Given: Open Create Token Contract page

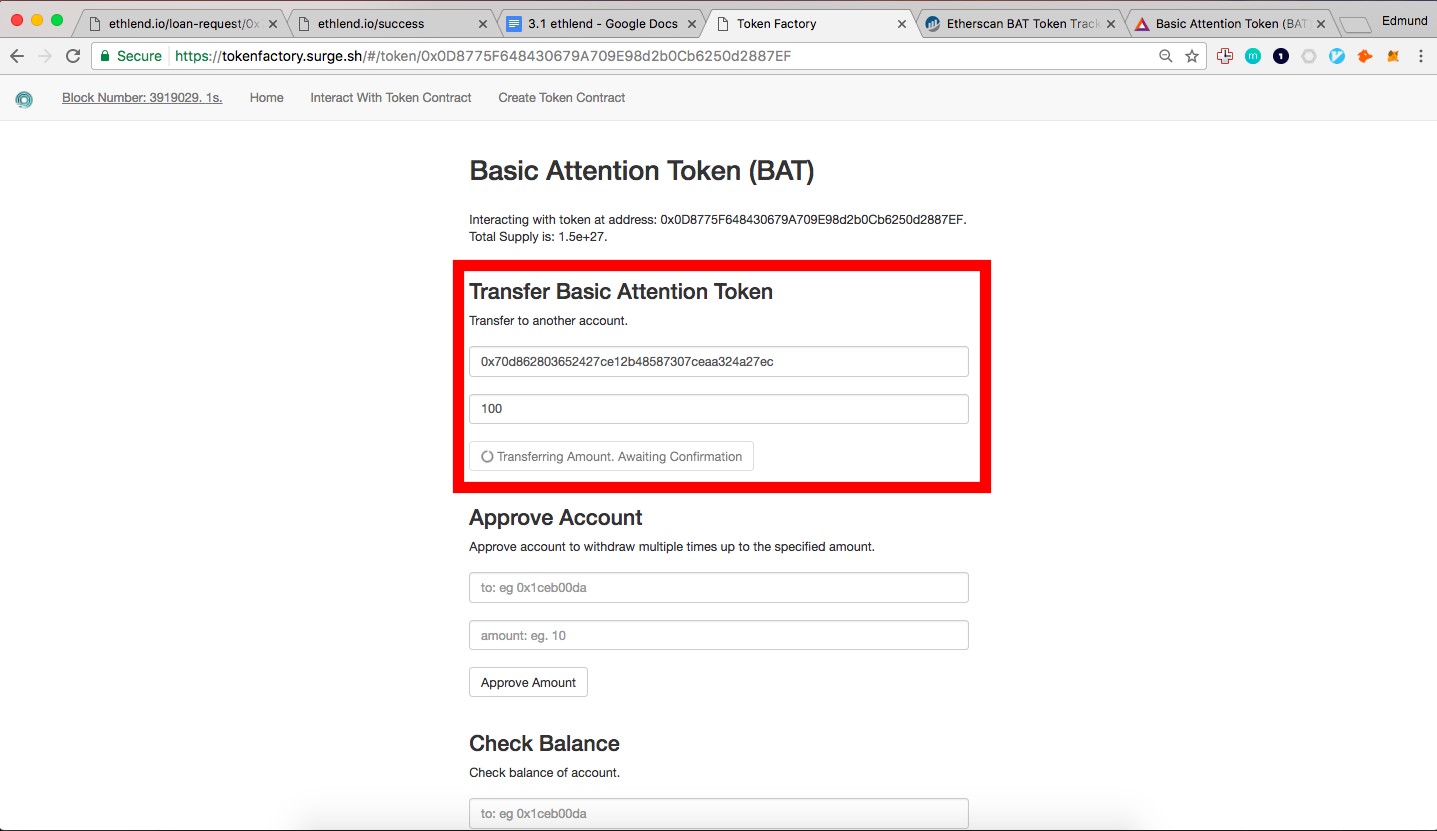Looking at the screenshot, I should click(x=562, y=98).
